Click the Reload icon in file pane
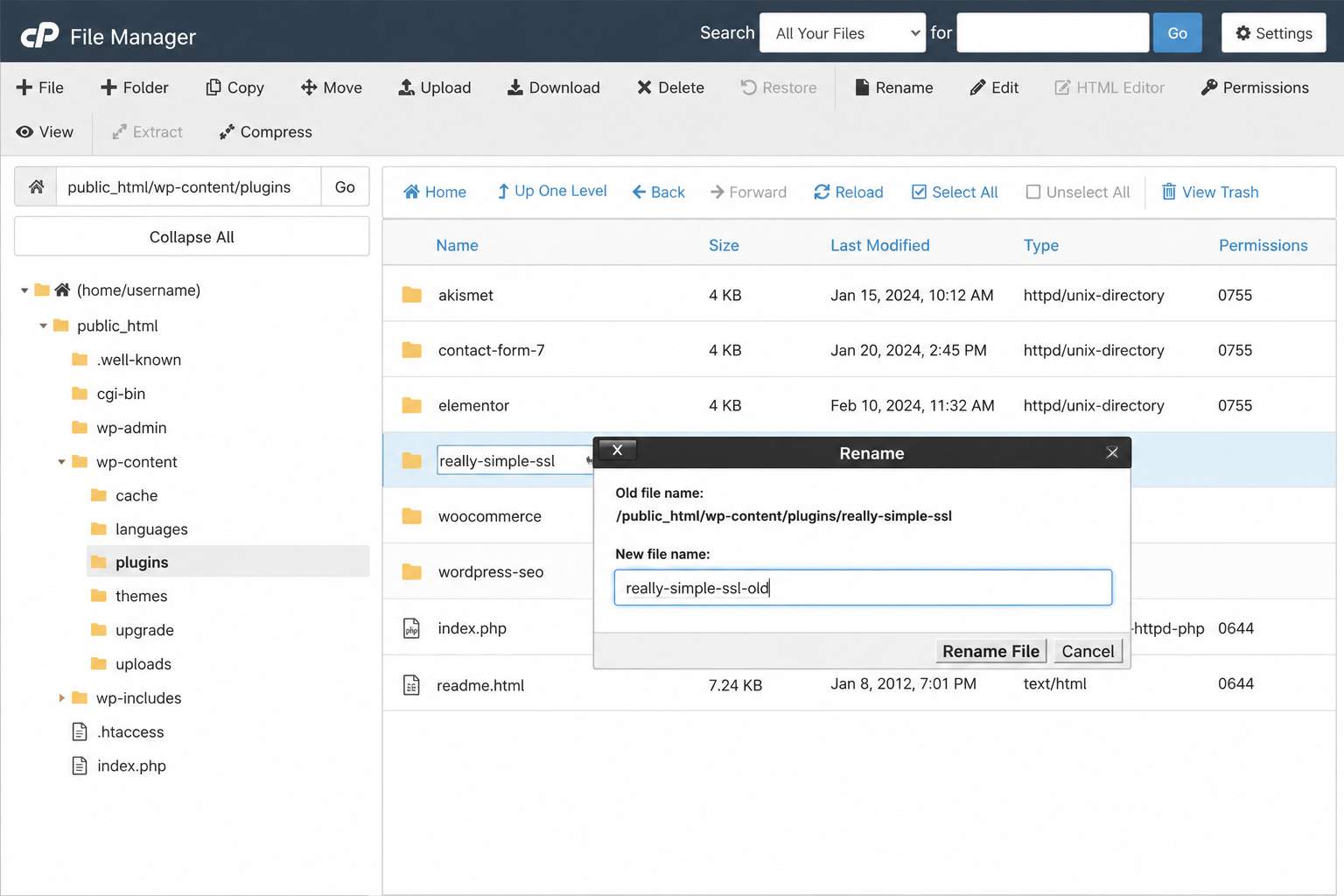 point(822,192)
